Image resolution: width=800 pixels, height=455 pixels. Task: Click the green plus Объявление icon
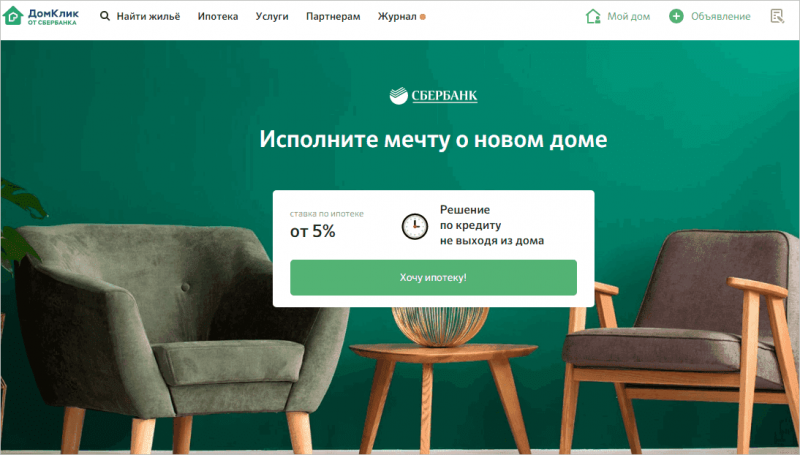pyautogui.click(x=676, y=16)
